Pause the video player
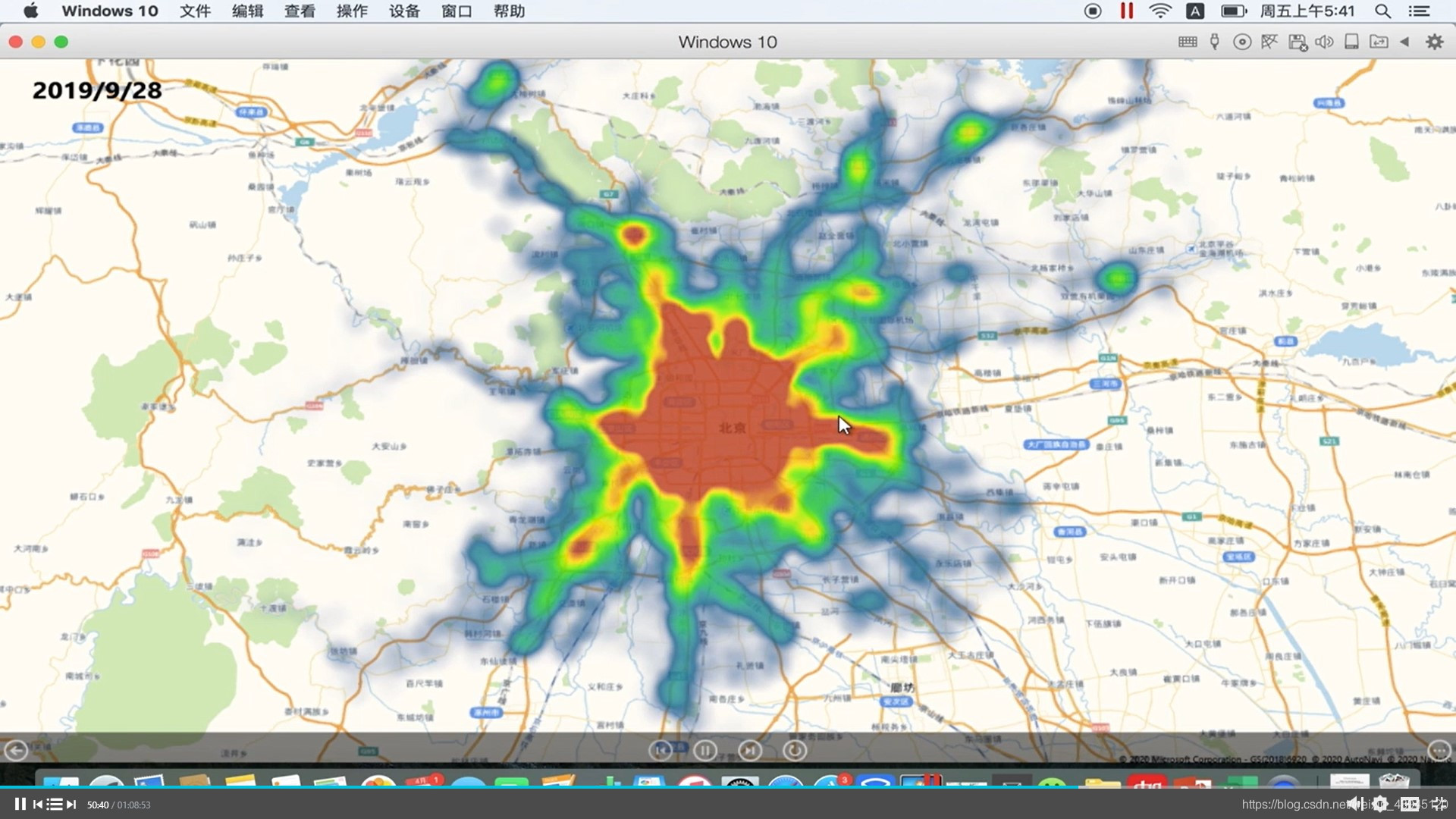This screenshot has height=819, width=1456. point(20,804)
